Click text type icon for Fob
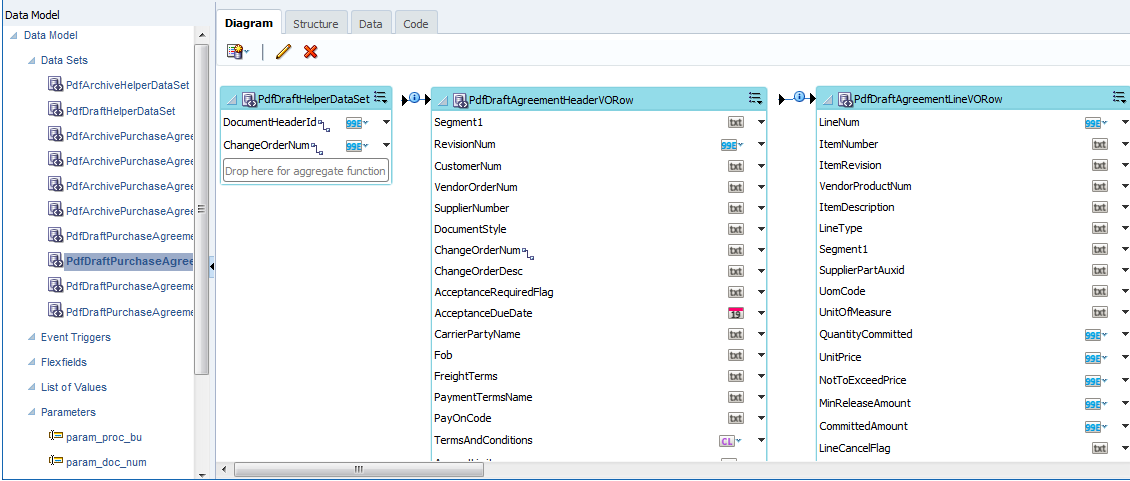 point(735,356)
